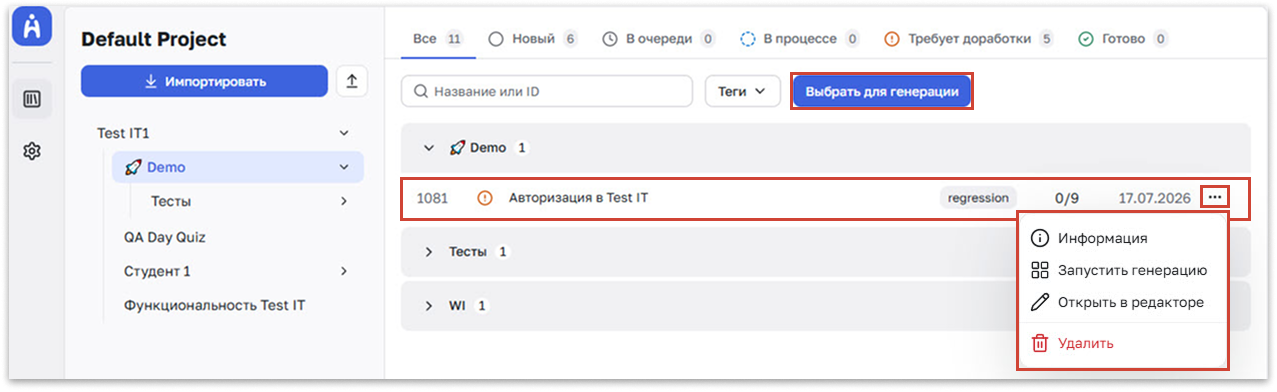Image resolution: width=1277 pixels, height=392 pixels.
Task: Select QA Day Quiz in the tree
Action: click(165, 238)
